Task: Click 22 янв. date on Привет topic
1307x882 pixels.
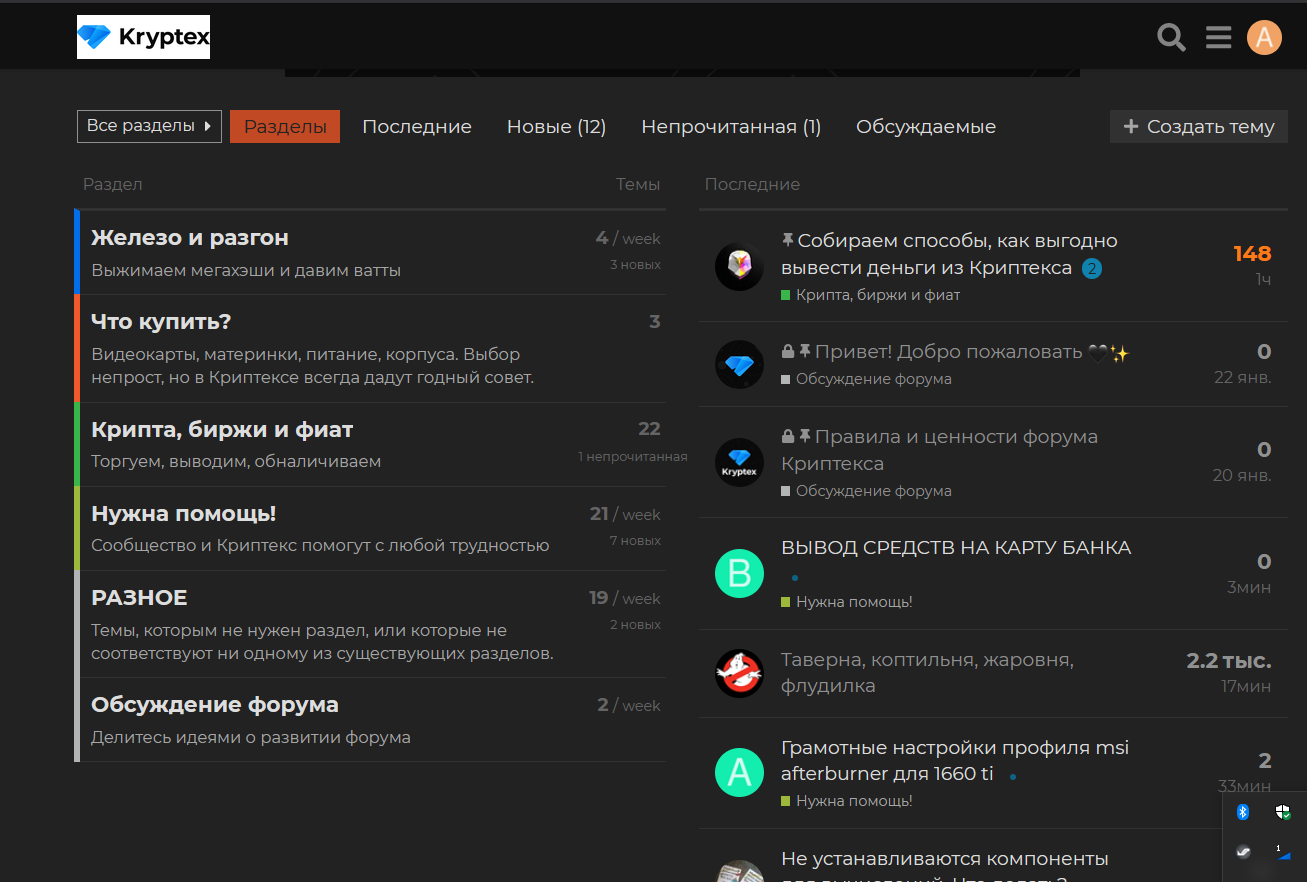Action: [x=1243, y=378]
